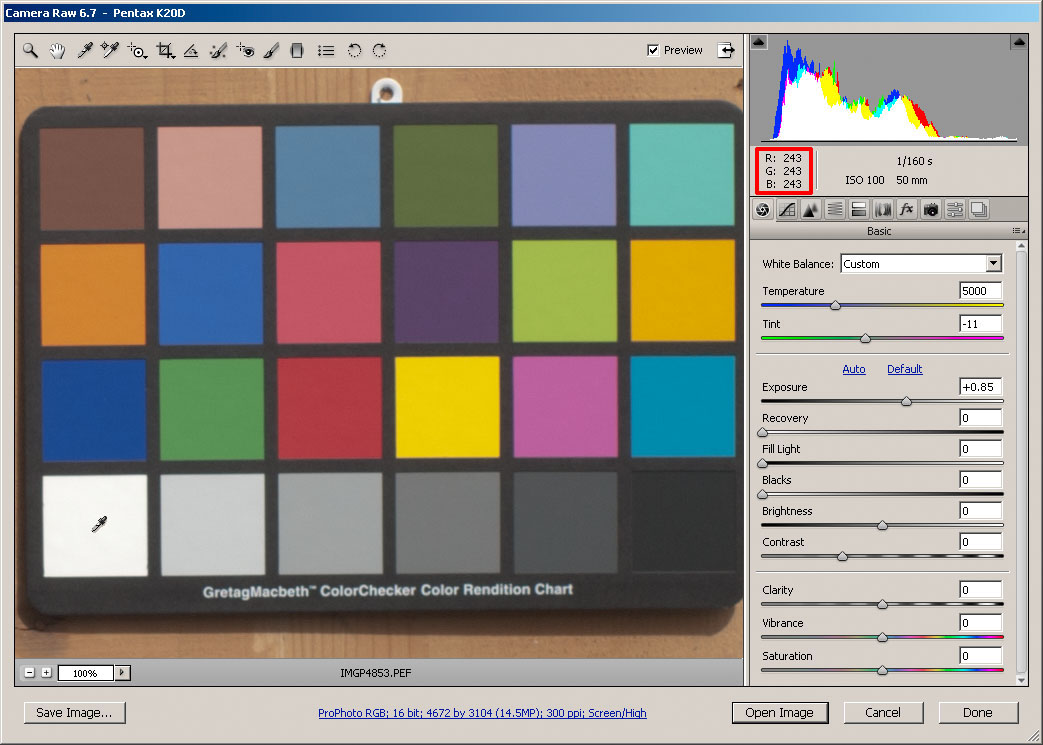Screen dimensions: 1043x745
Task: Open the Basic panel flyout menu
Action: pyautogui.click(x=1018, y=231)
